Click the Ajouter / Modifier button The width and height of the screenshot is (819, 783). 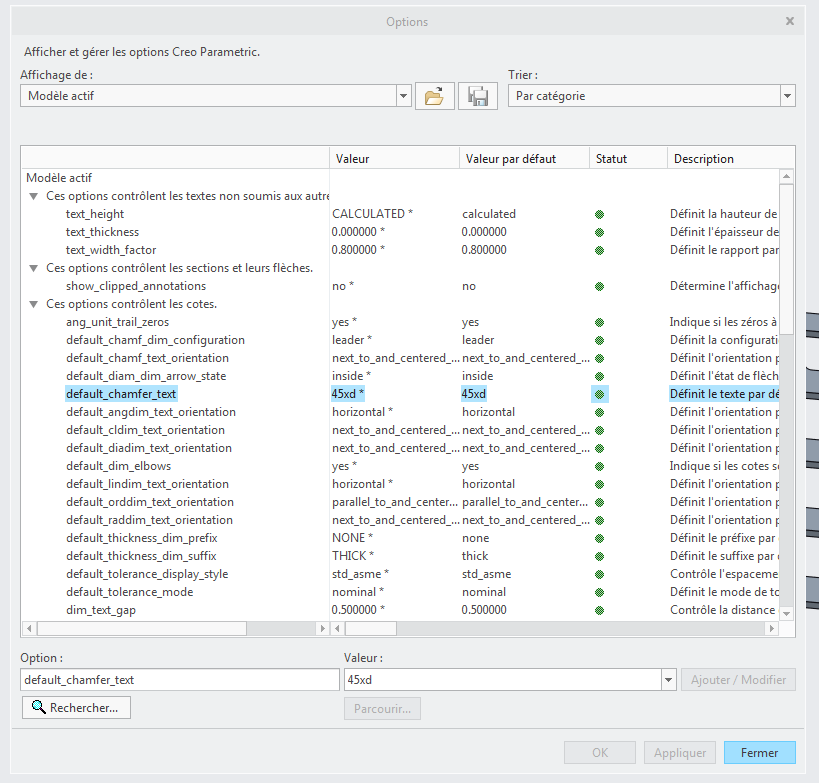click(x=738, y=680)
